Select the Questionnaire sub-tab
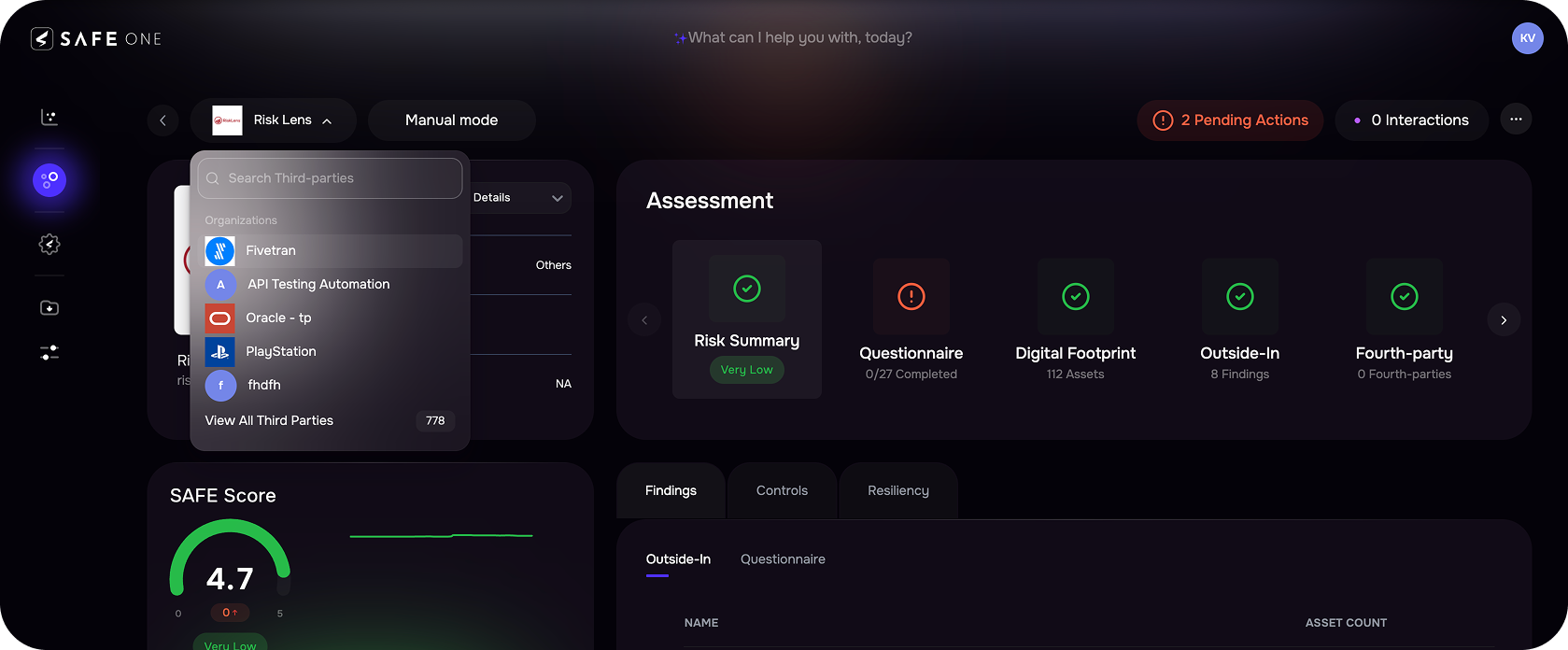 pyautogui.click(x=783, y=559)
